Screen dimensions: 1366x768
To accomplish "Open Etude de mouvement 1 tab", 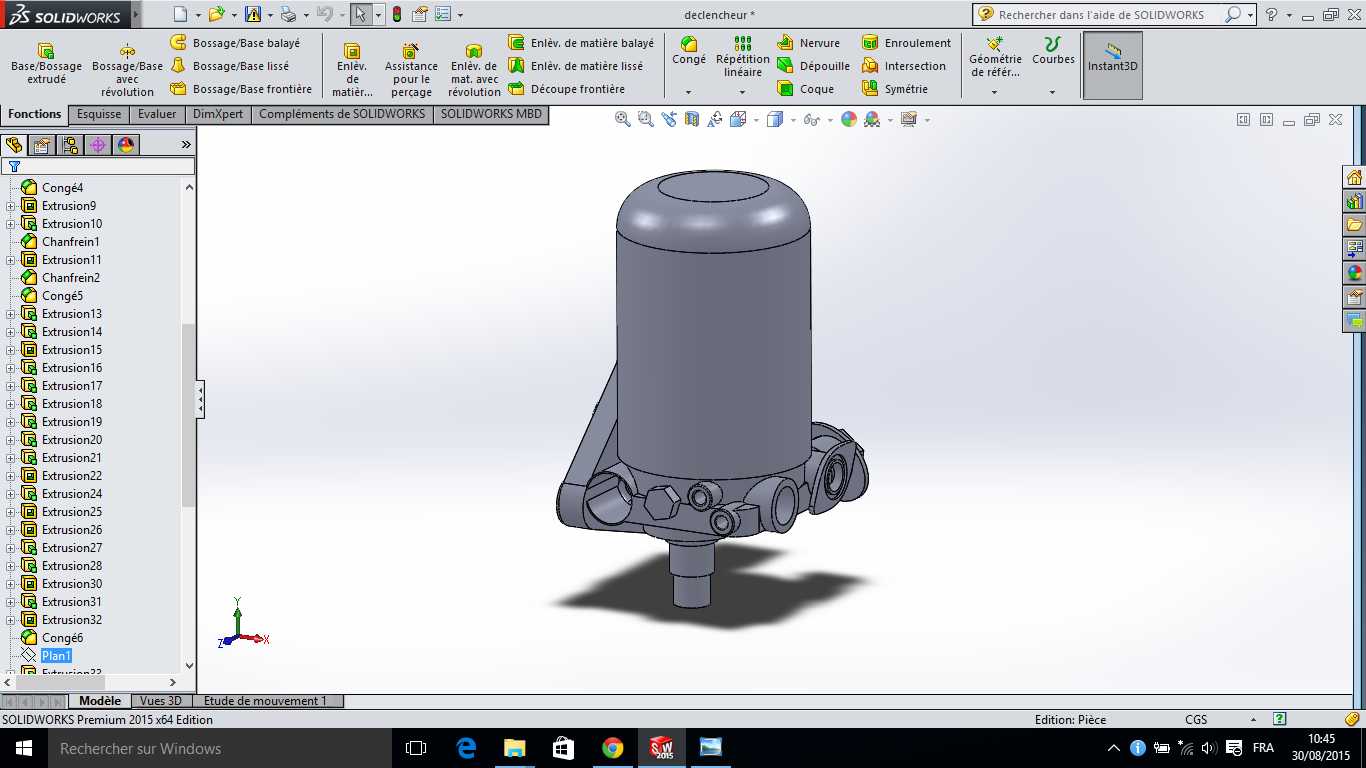I will click(x=266, y=701).
